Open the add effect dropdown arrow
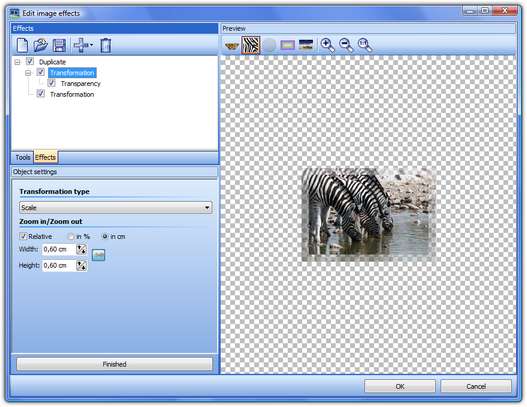This screenshot has width=527, height=407. 91,45
